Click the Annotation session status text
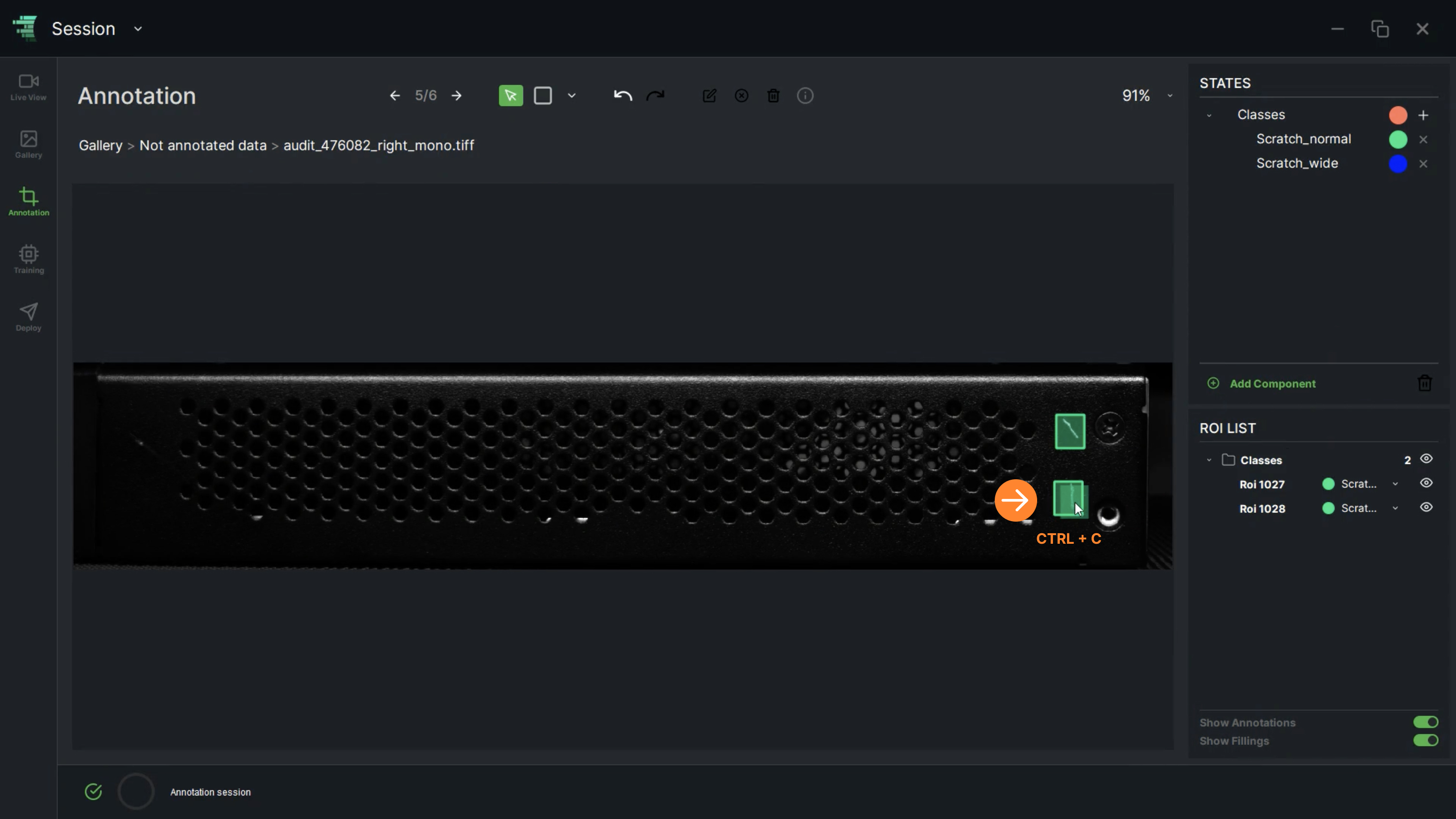The width and height of the screenshot is (1456, 819). point(210,793)
